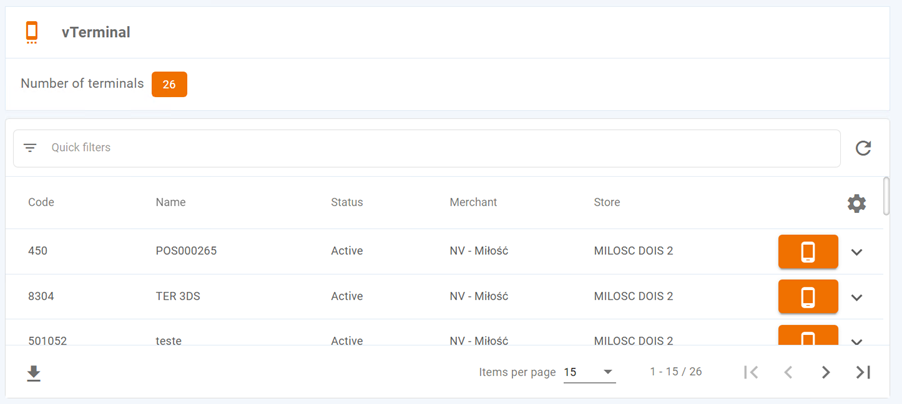
Task: Launch terminal for POS000265 via orange phone button
Action: [x=807, y=252]
